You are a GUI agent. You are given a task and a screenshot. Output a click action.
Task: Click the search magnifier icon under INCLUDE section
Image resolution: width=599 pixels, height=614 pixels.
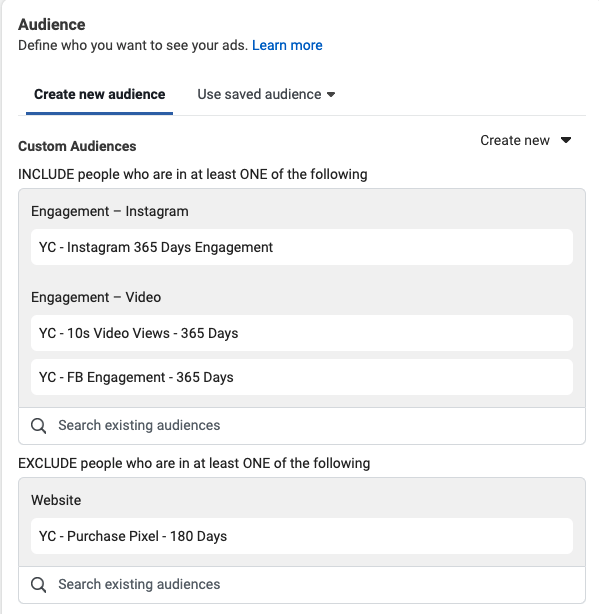38,426
